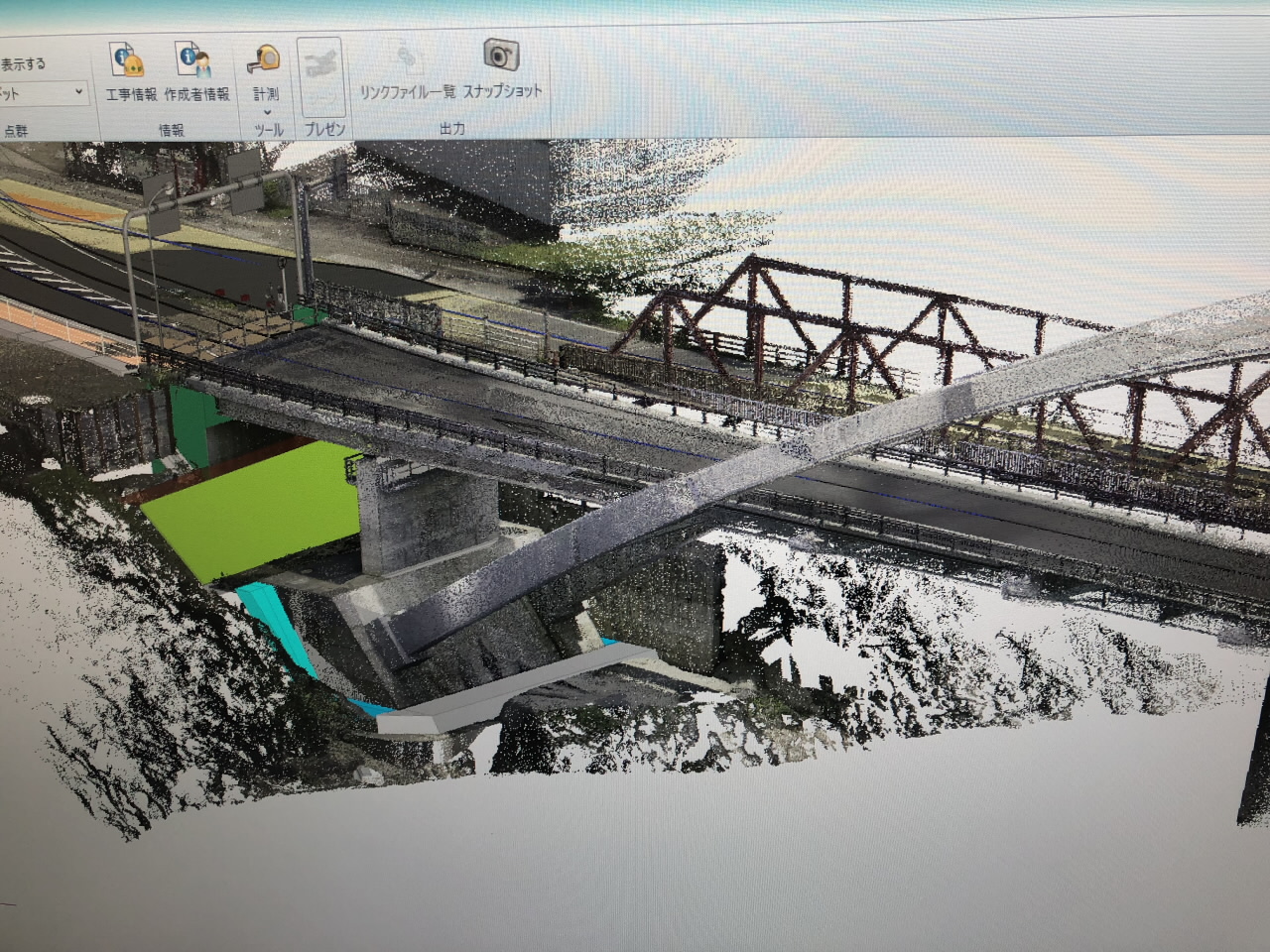Open 作成者情報 author info
1270x952 pixels.
point(196,71)
